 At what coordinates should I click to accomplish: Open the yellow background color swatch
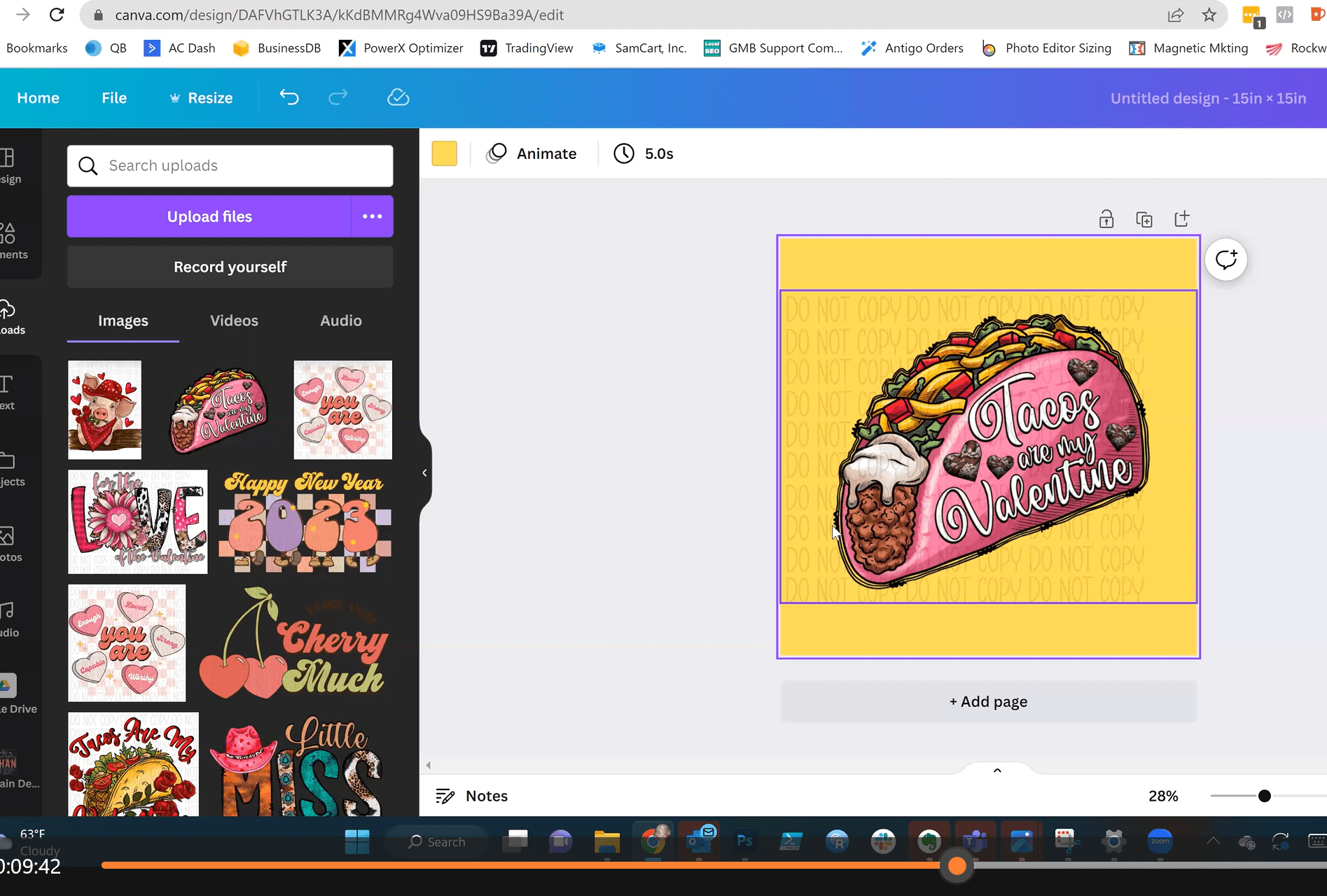point(444,153)
